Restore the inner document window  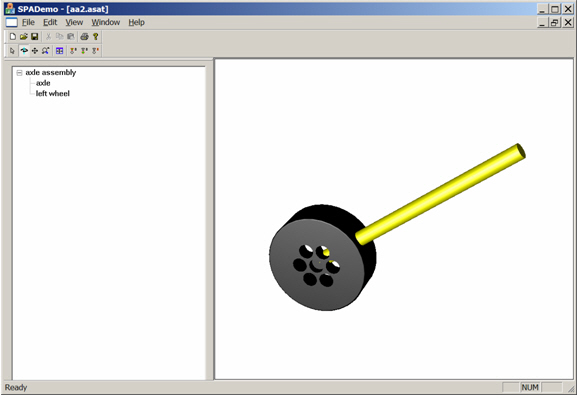(x=554, y=23)
